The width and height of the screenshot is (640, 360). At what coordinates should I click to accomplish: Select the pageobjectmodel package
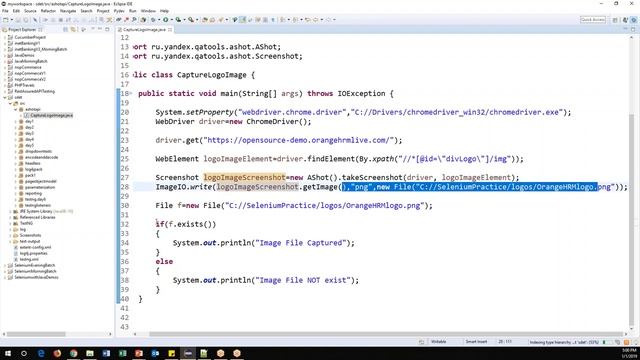pos(40,181)
